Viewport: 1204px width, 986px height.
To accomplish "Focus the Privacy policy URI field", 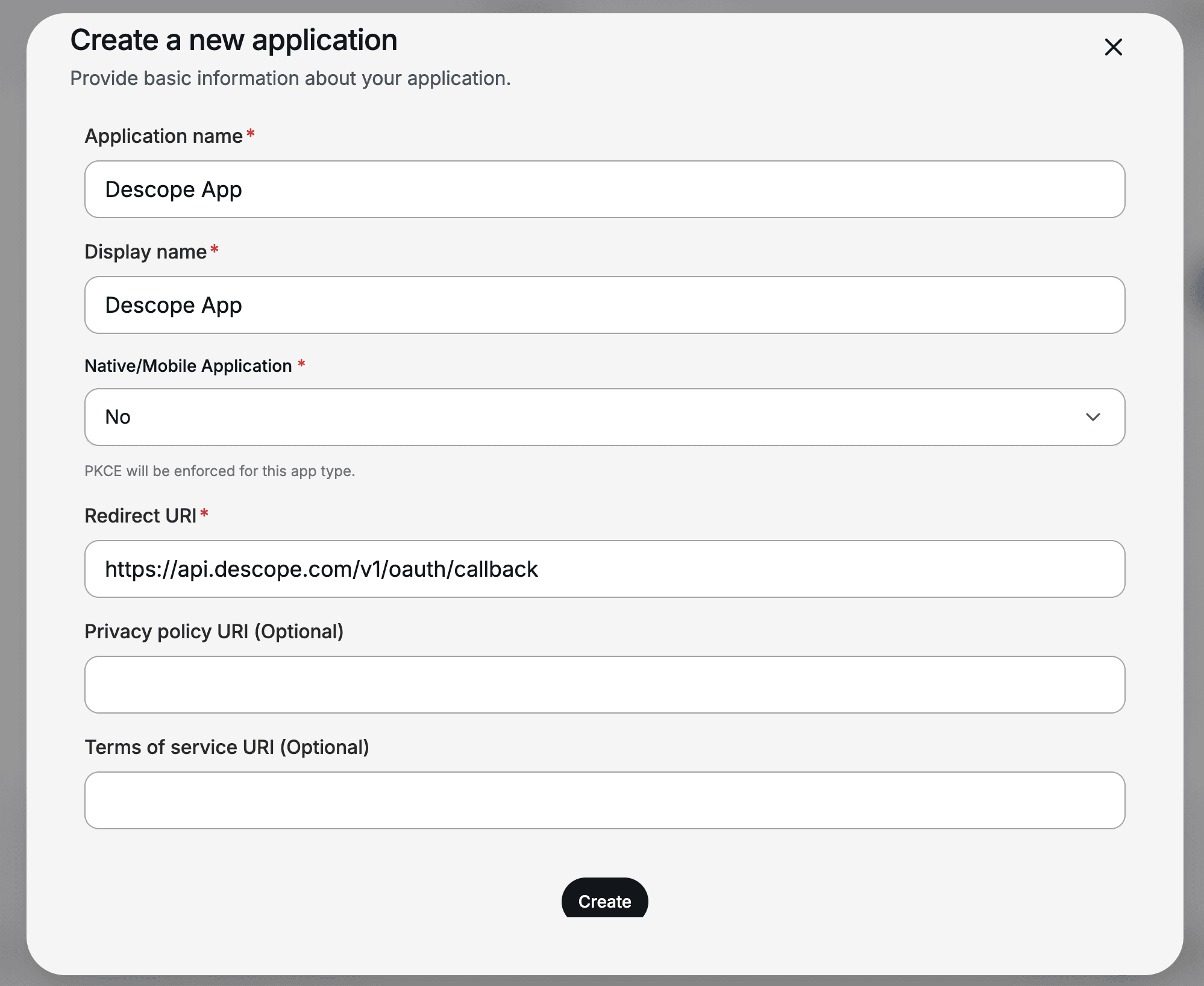I will (x=604, y=685).
